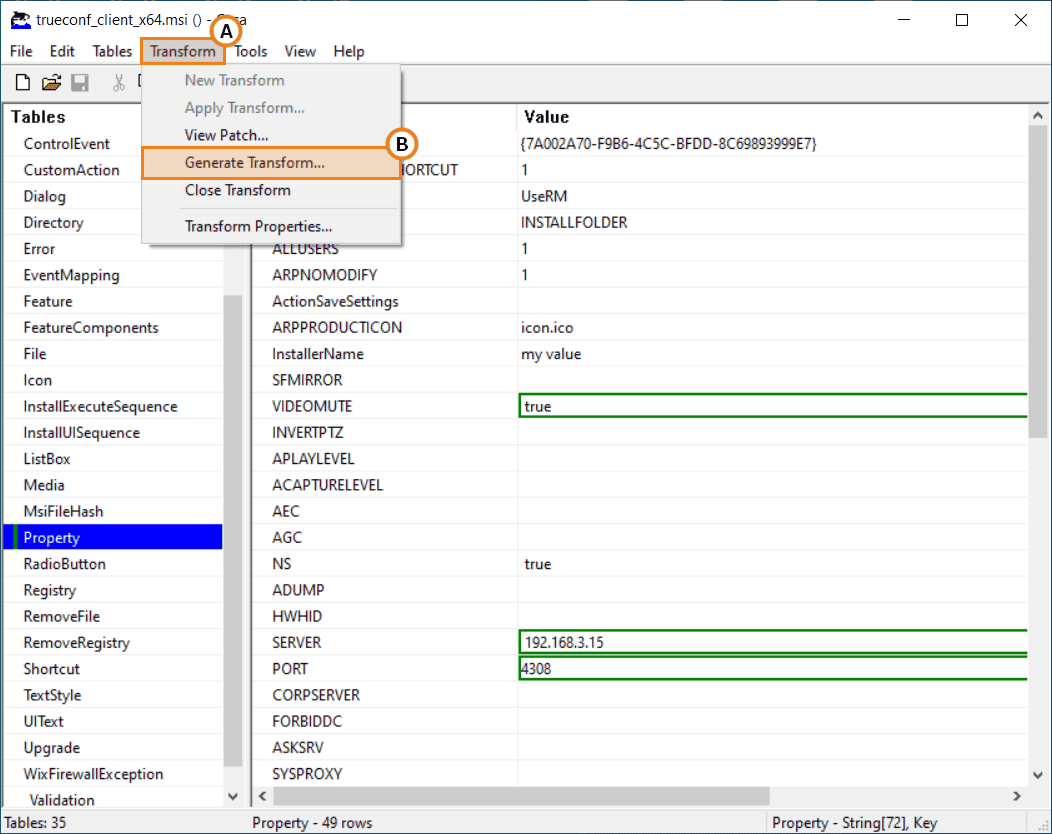Open the Edit menu
Viewport: 1052px width, 834px height.
(62, 51)
